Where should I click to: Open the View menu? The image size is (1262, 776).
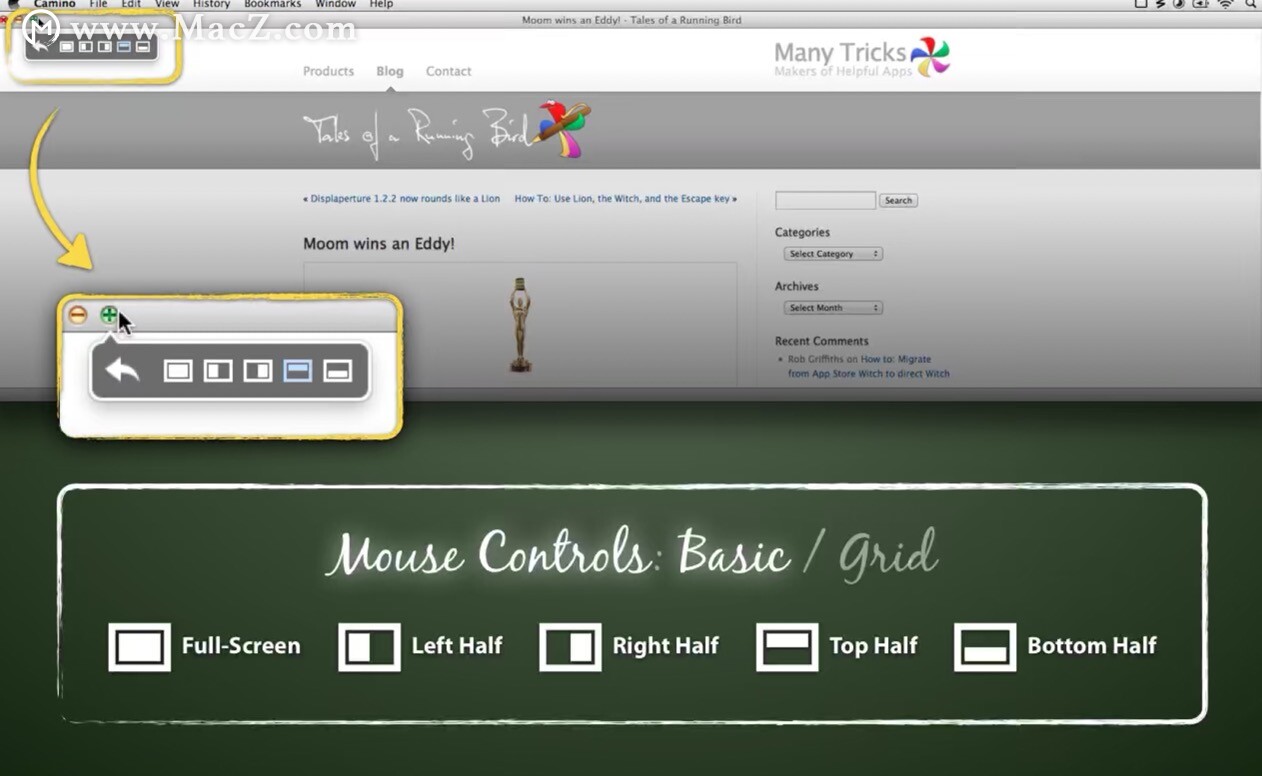tap(167, 5)
